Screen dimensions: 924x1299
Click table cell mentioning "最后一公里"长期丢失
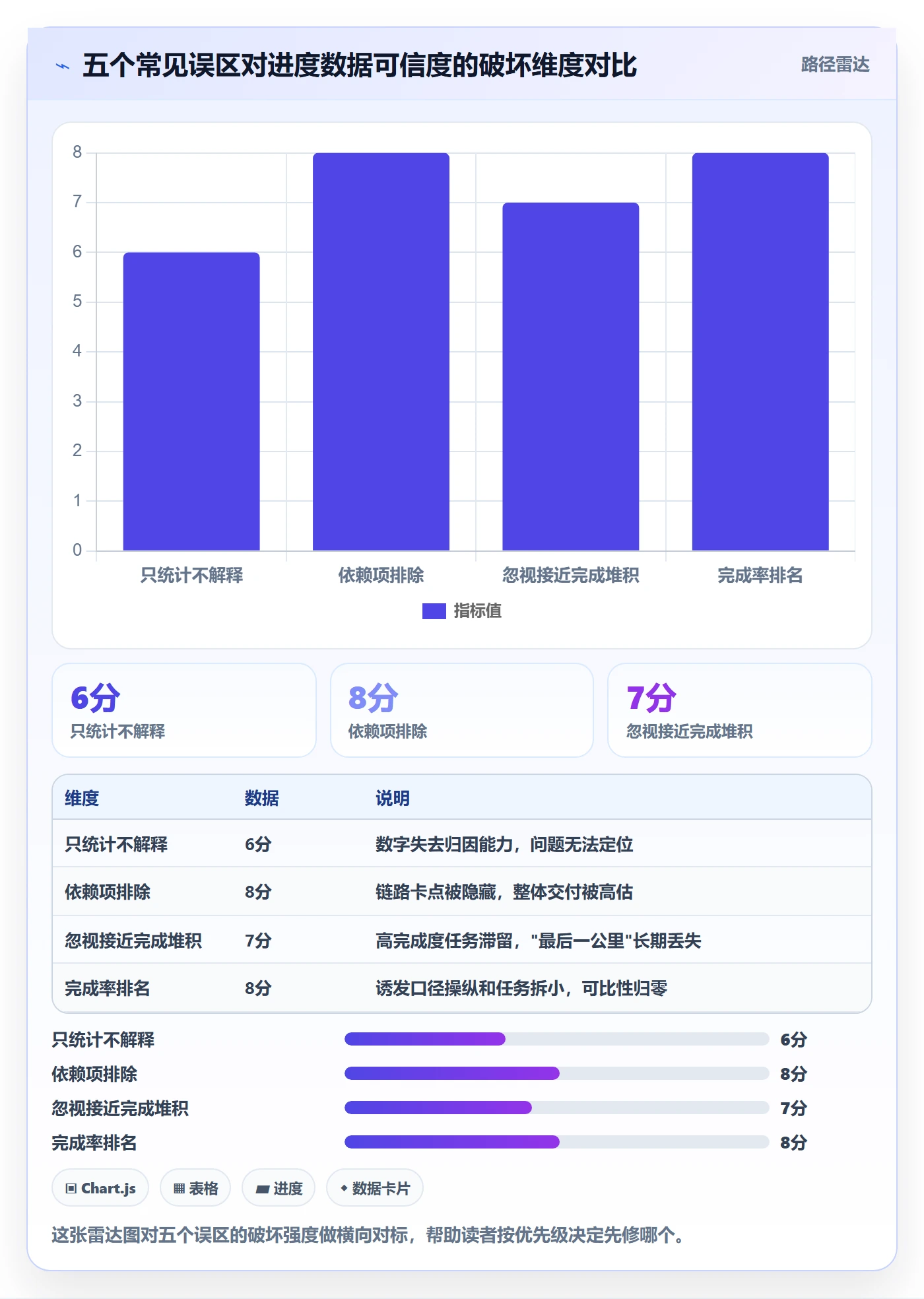pyautogui.click(x=539, y=941)
